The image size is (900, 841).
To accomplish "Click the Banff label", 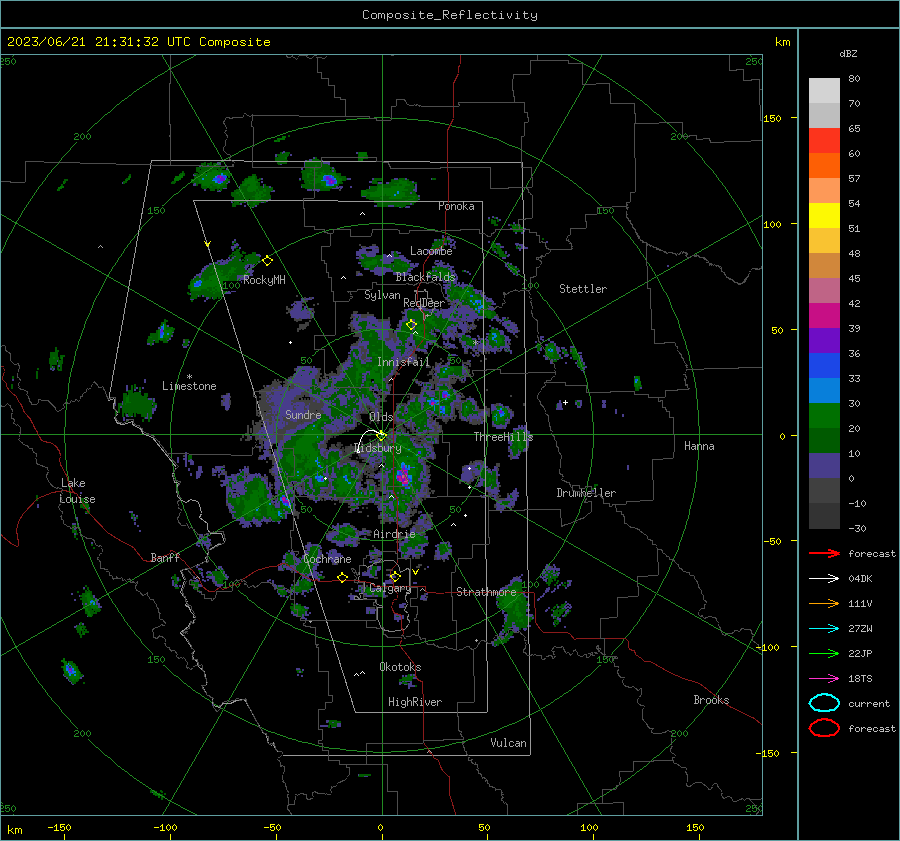I will click(x=165, y=557).
